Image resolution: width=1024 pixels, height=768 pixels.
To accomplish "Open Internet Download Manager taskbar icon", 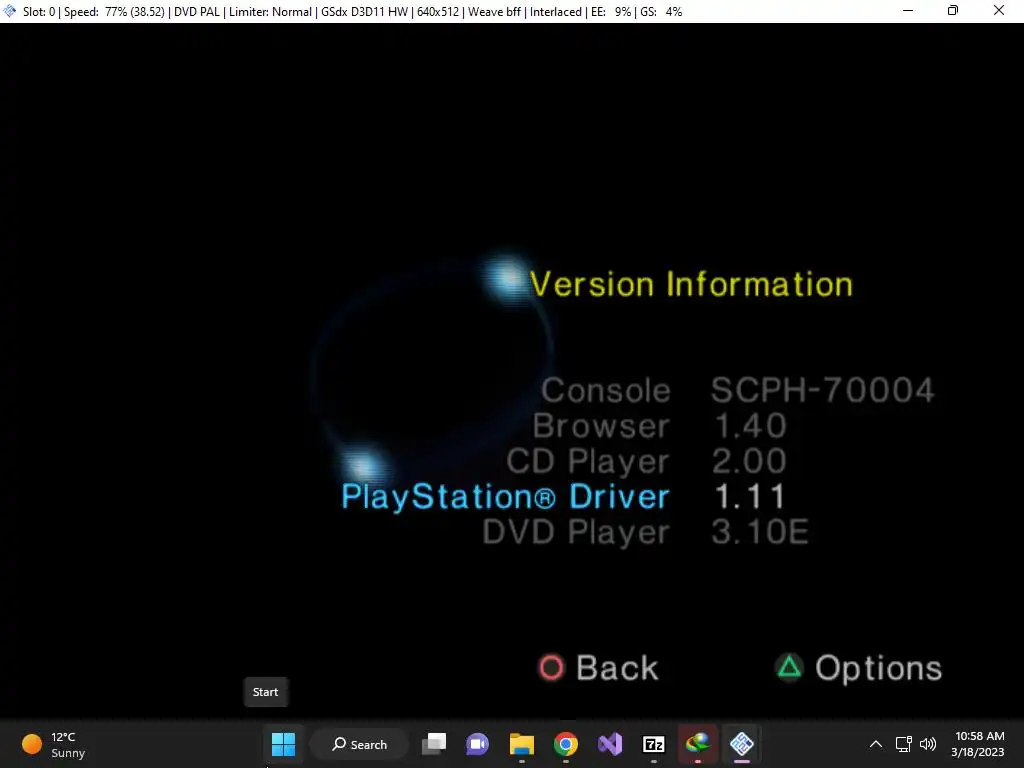I will click(x=697, y=744).
